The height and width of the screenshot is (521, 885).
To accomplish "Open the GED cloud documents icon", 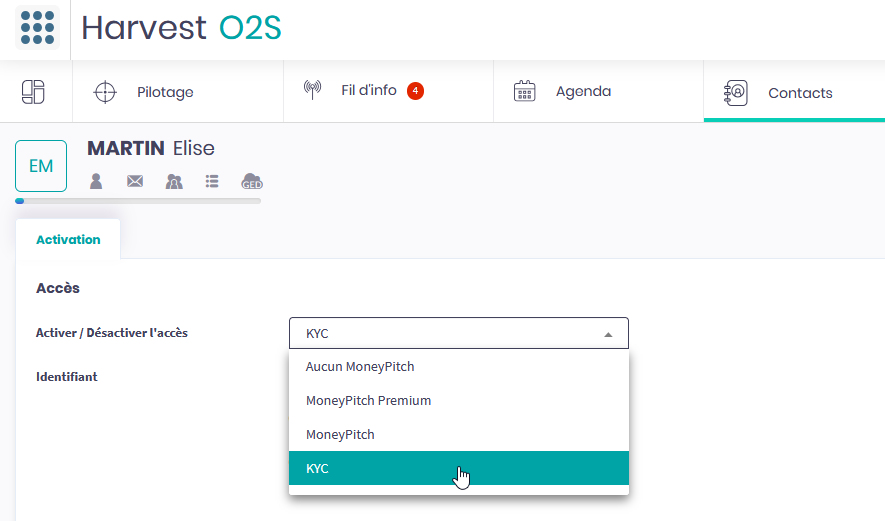I will coord(252,181).
